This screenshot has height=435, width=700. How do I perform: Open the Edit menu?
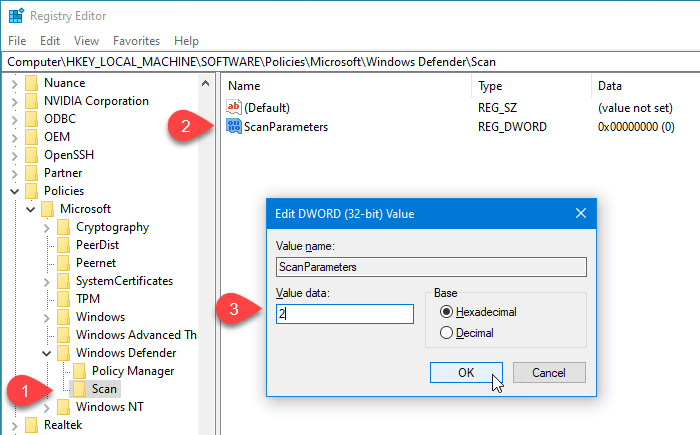[50, 41]
